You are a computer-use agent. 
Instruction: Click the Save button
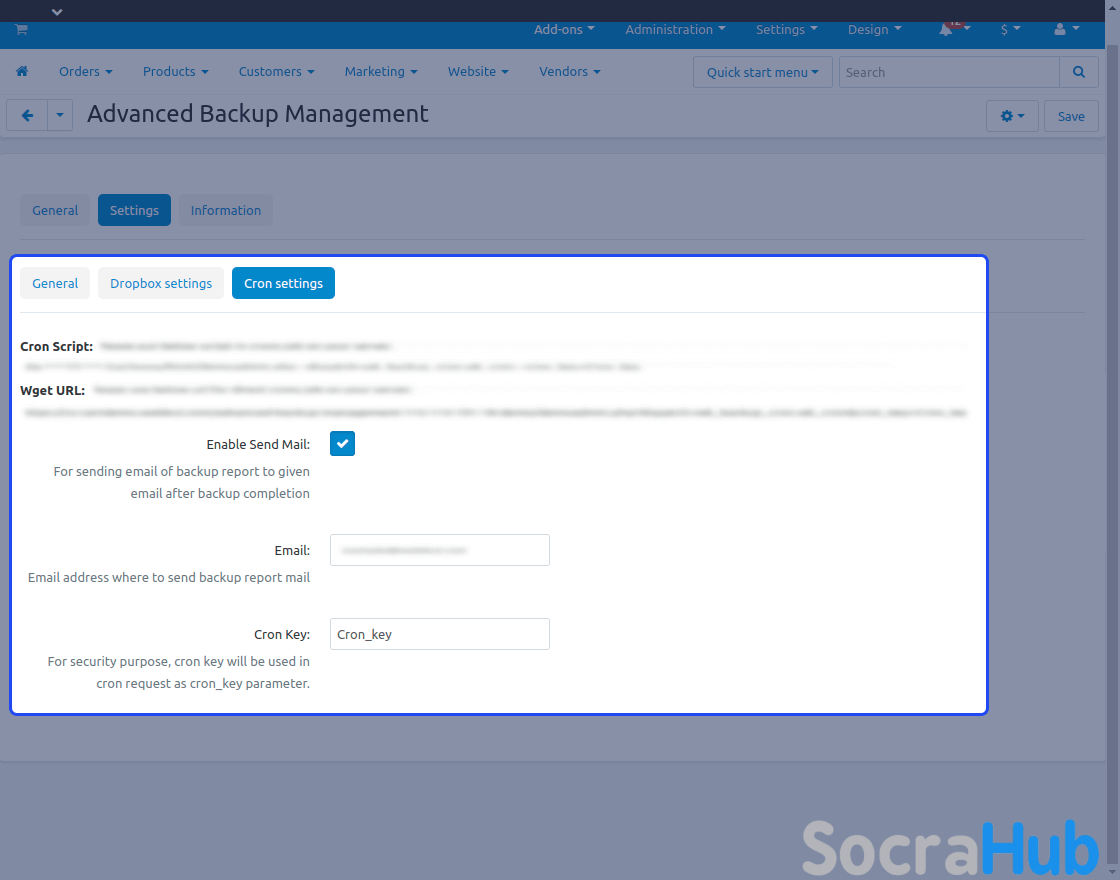1070,116
